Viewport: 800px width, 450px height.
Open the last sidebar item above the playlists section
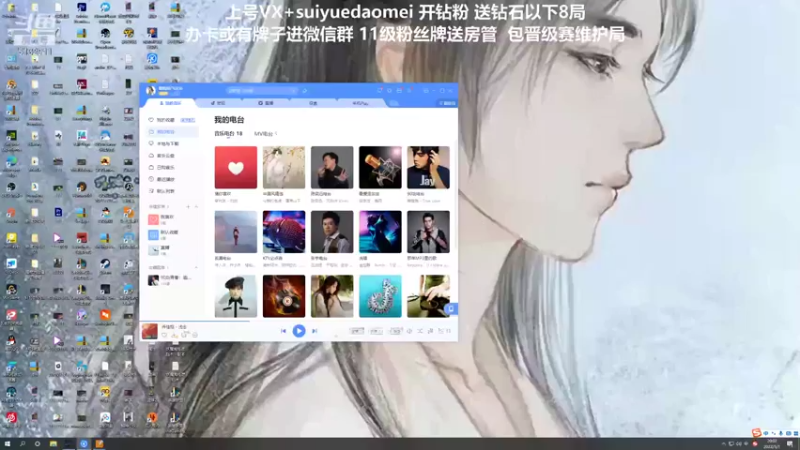coord(171,191)
